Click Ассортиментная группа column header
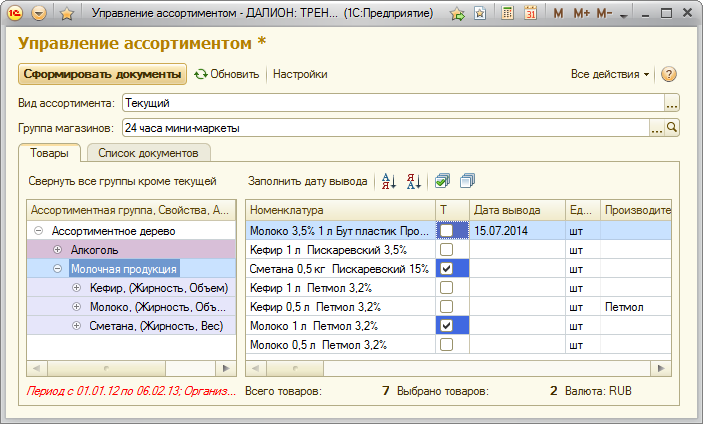The width and height of the screenshot is (703, 424). 131,210
